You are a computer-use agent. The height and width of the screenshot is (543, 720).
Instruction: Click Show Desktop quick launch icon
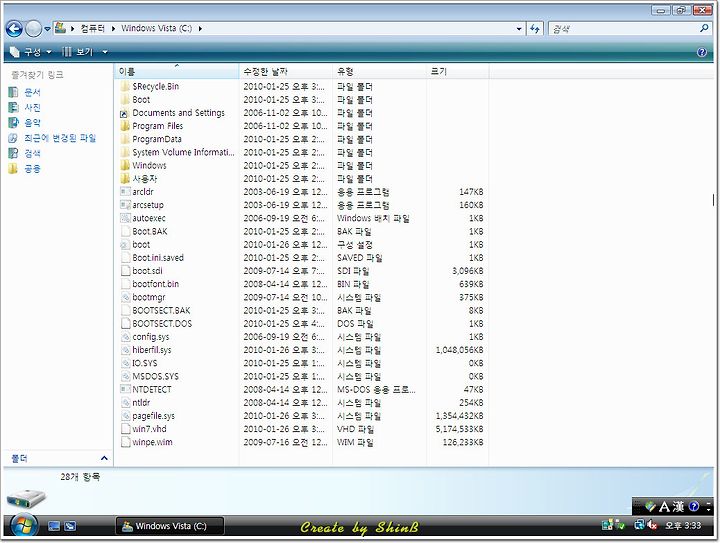coord(54,526)
